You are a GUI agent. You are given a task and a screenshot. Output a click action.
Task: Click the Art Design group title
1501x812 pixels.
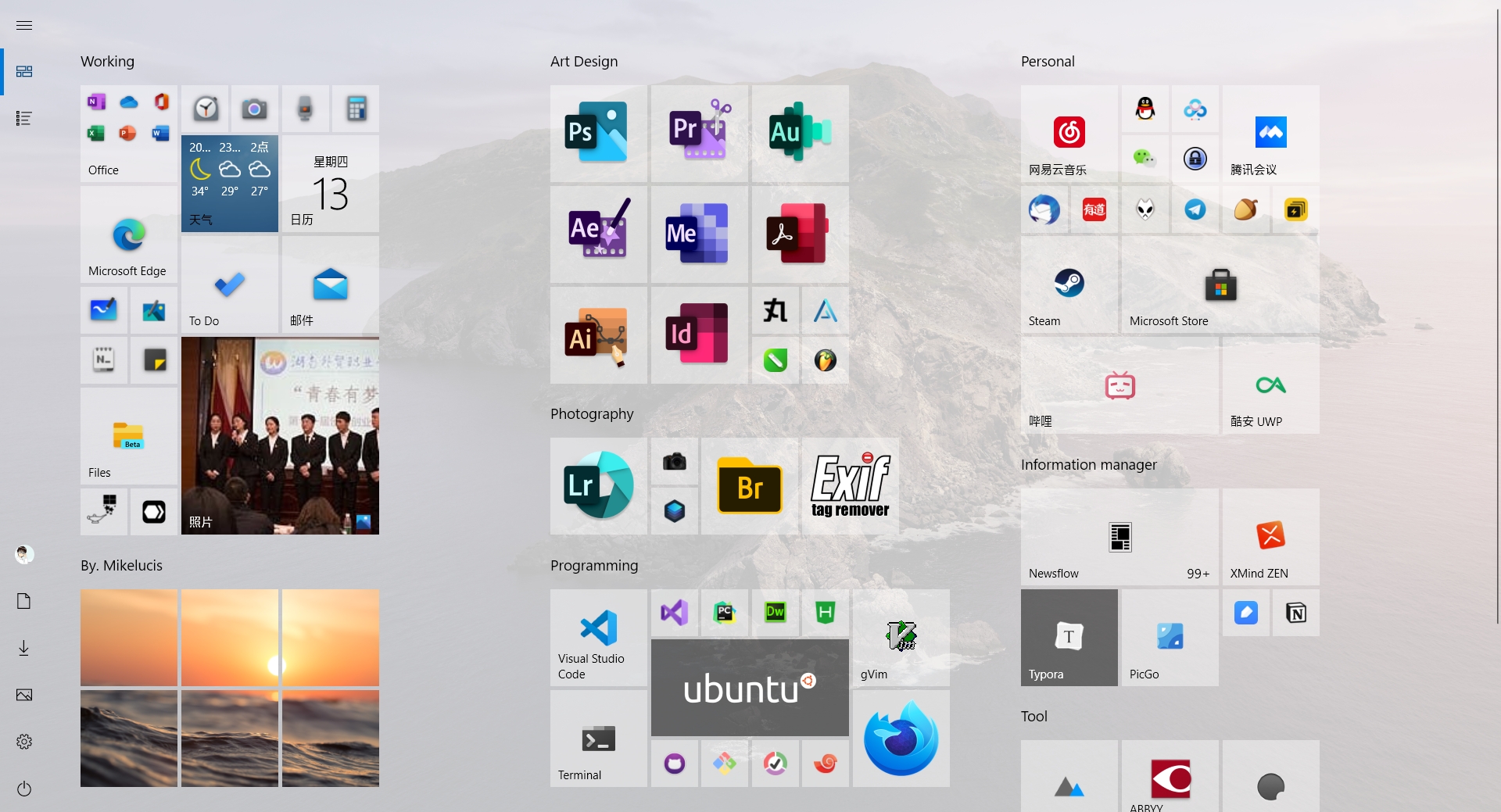pos(584,61)
